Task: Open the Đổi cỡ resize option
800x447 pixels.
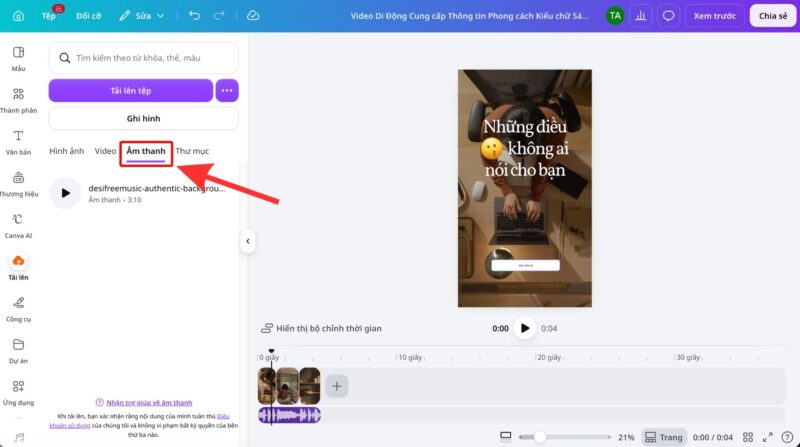Action: [x=88, y=16]
